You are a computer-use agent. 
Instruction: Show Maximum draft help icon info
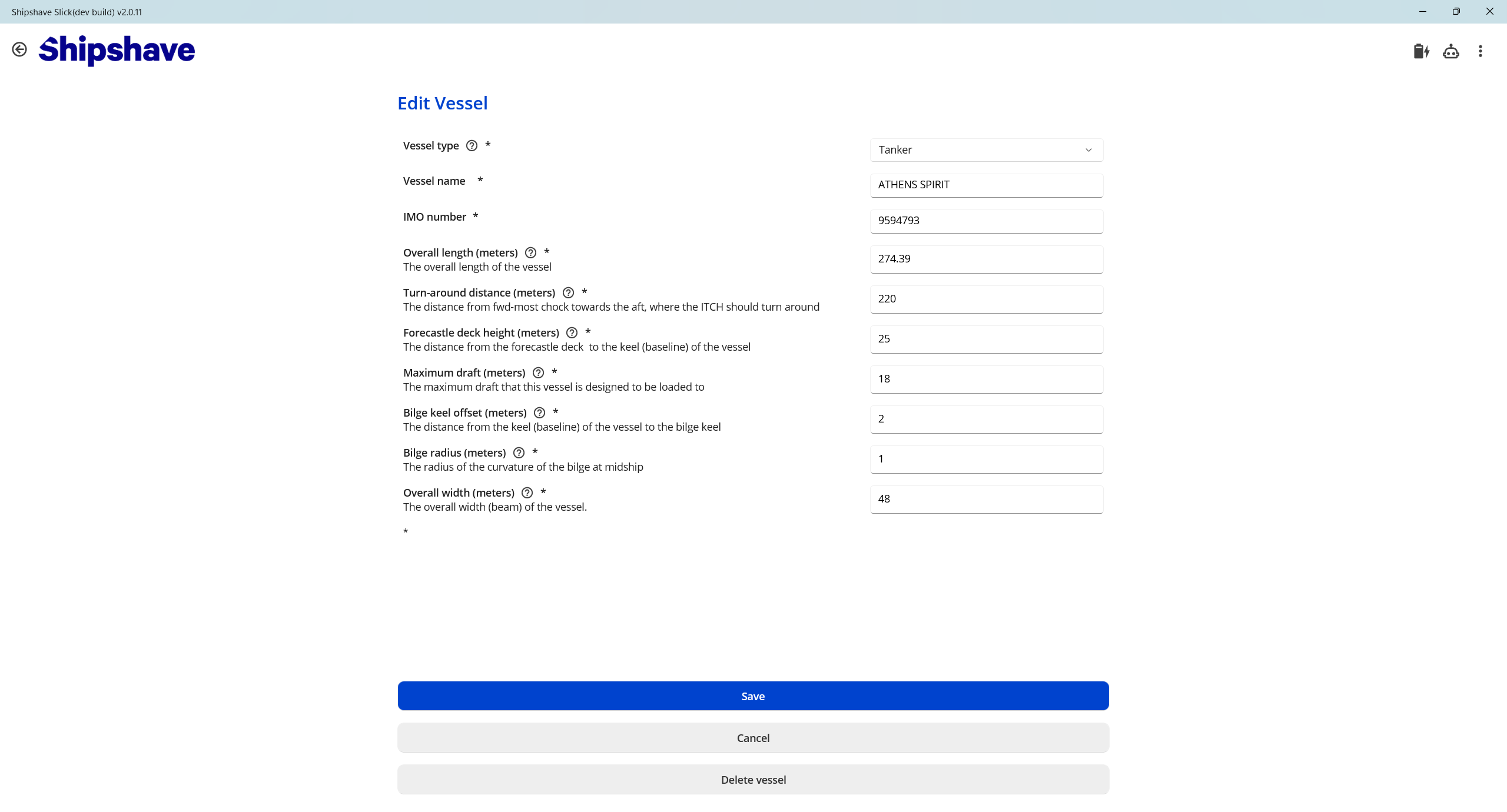coord(538,373)
